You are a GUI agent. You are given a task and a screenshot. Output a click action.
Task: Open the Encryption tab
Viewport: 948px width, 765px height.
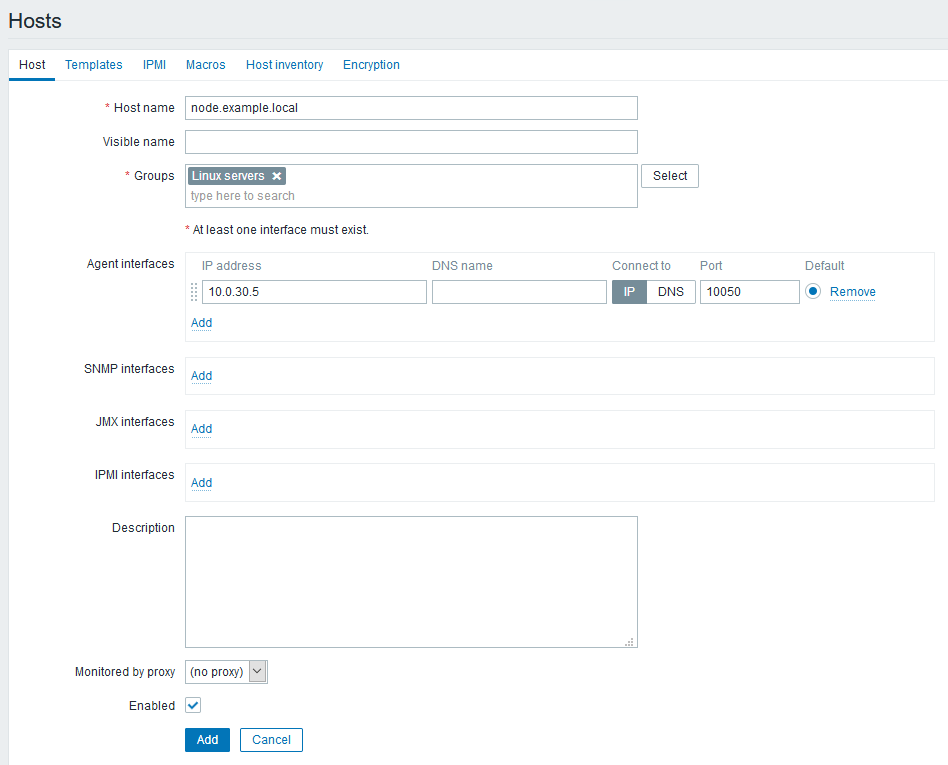371,64
